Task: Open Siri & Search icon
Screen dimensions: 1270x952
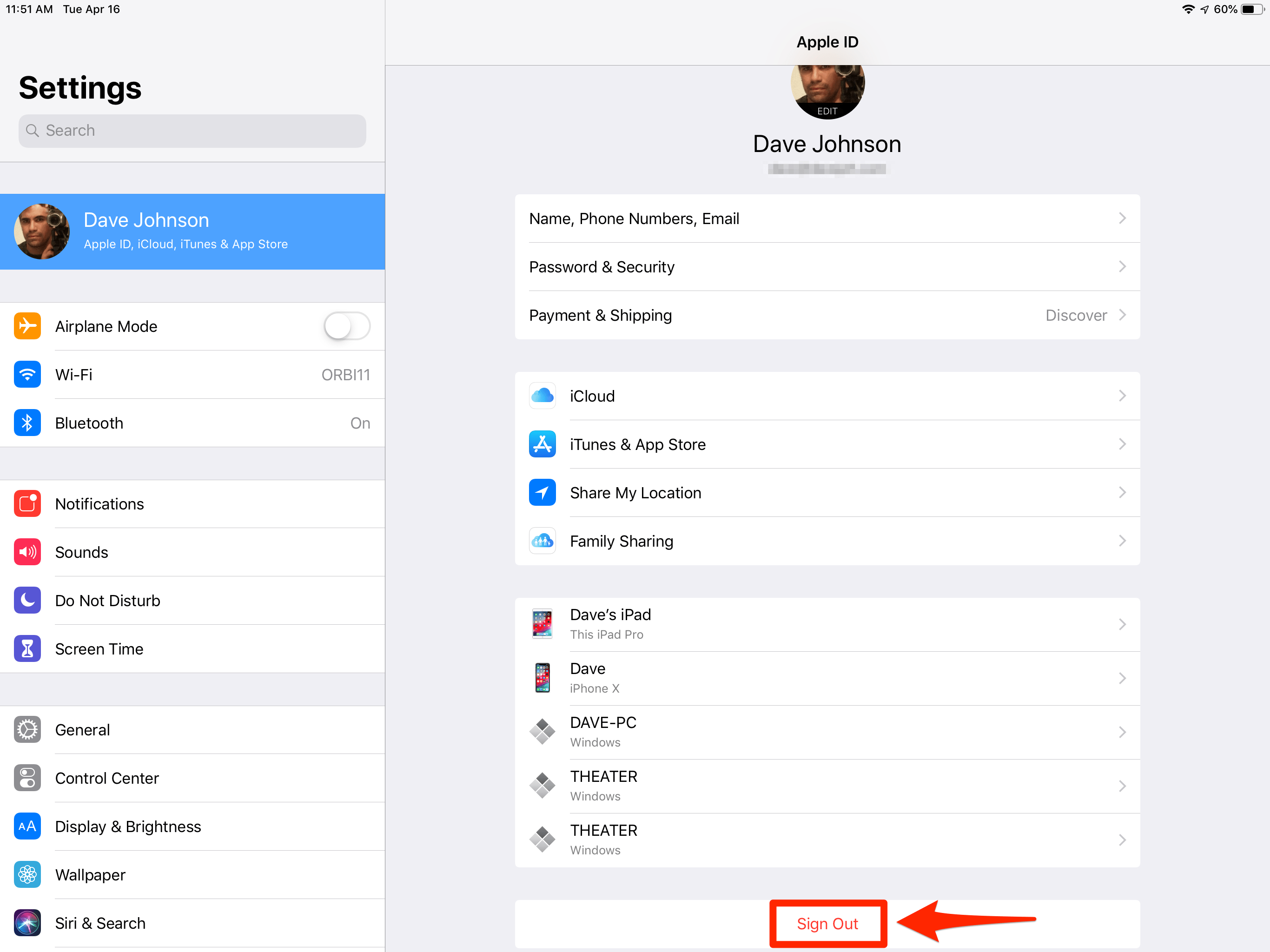Action: click(x=27, y=923)
